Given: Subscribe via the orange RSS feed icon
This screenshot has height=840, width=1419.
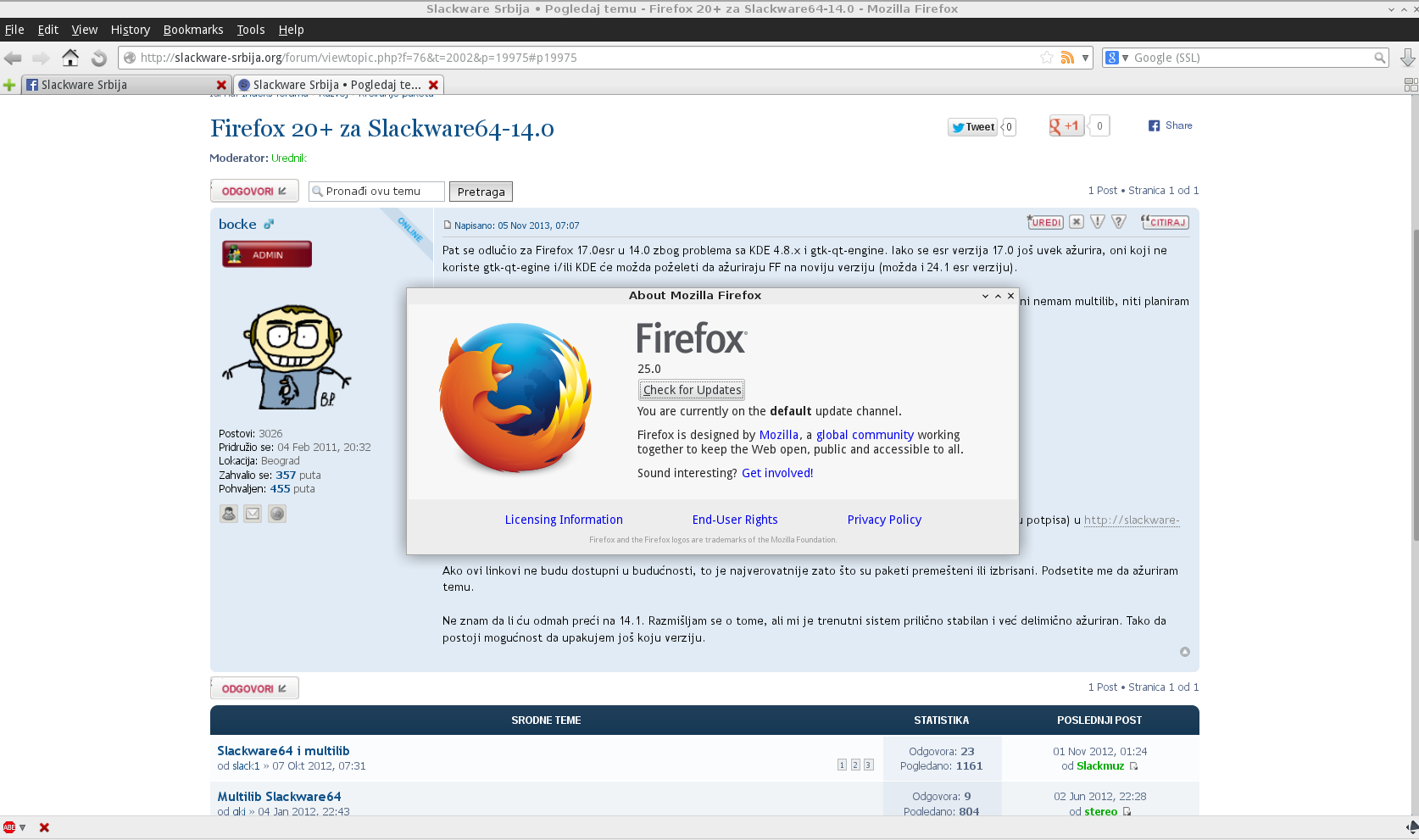Looking at the screenshot, I should click(1067, 58).
